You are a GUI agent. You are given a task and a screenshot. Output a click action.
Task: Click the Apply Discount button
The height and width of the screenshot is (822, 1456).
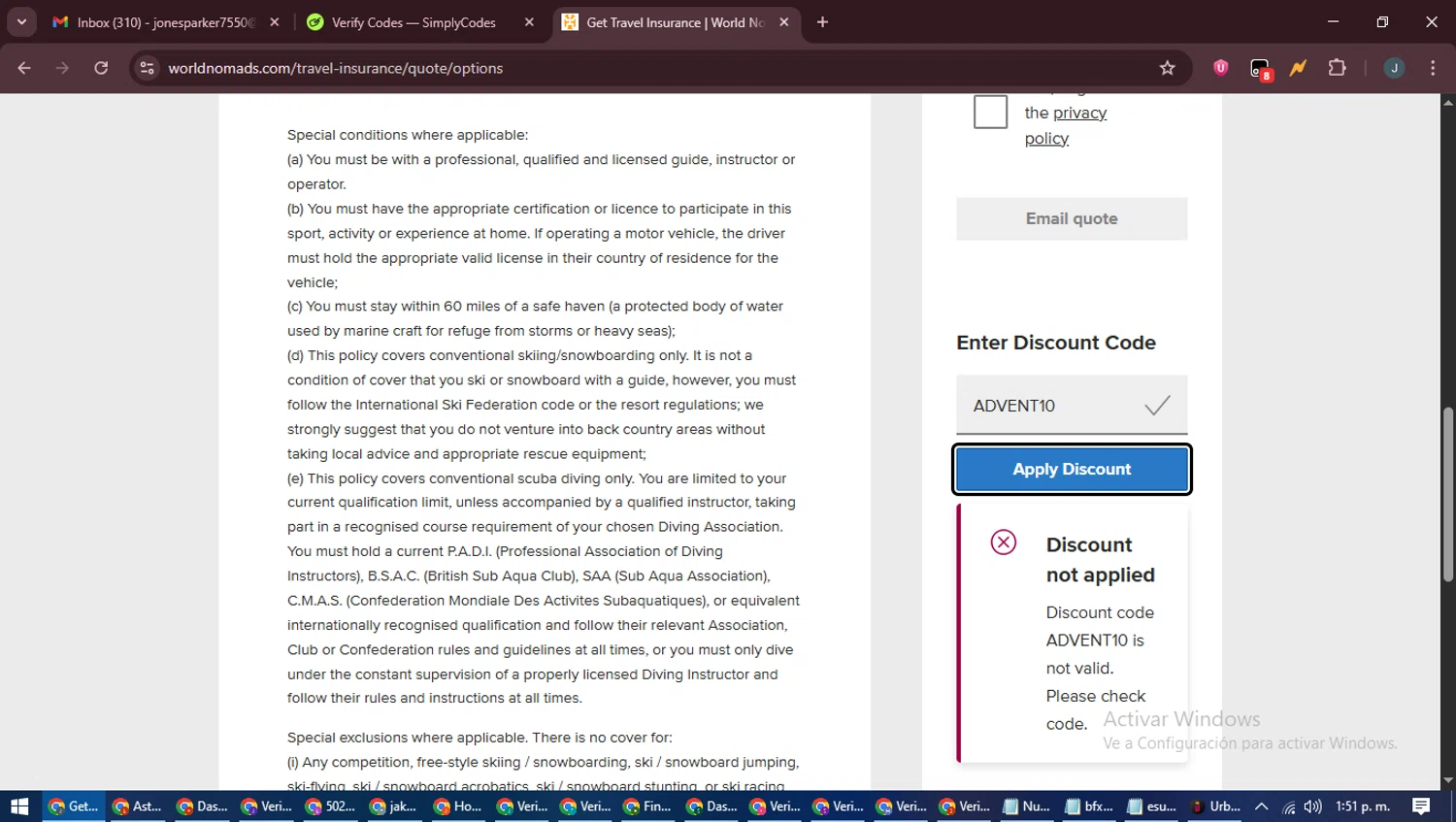click(1072, 469)
